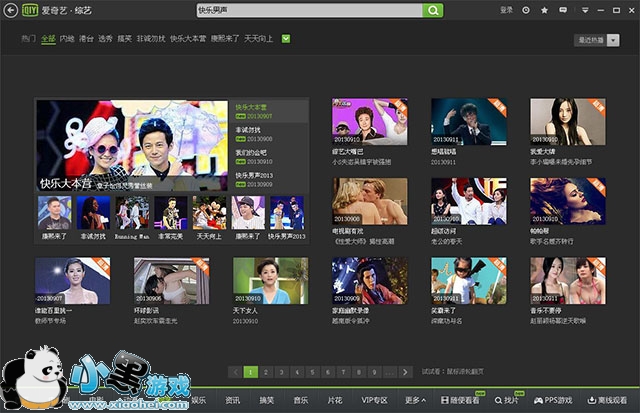Viewport: 640px width, 413px height.
Task: Select the 快乐大本营 filter in top row
Action: point(188,39)
